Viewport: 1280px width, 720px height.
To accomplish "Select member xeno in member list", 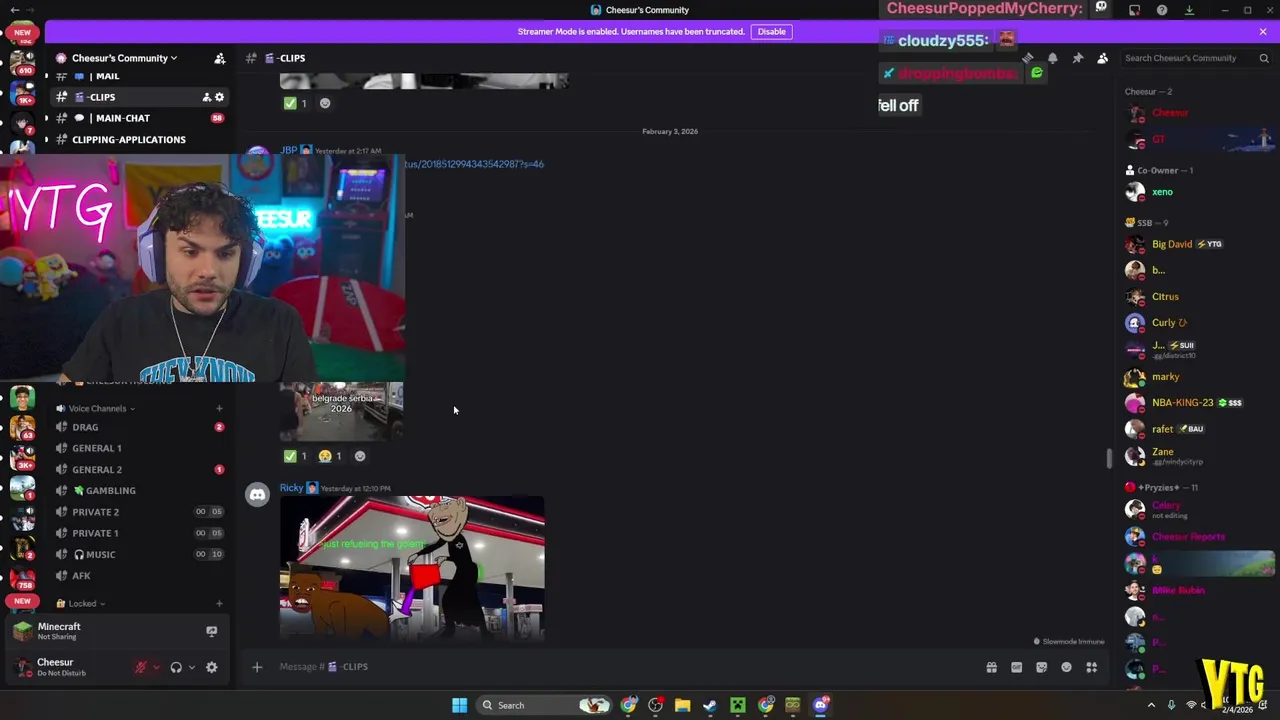I will (1162, 192).
